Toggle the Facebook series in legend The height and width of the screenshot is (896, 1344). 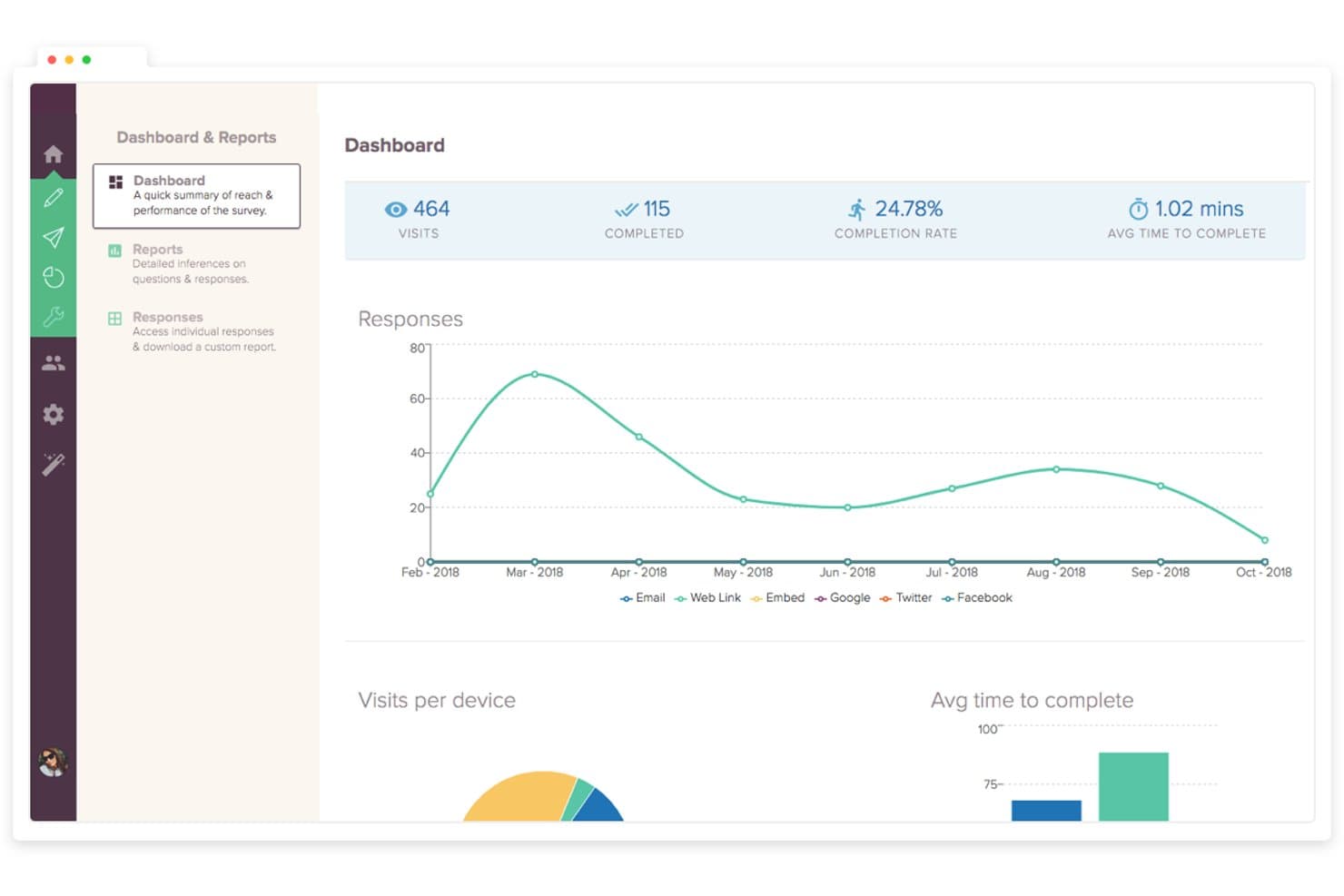[976, 598]
